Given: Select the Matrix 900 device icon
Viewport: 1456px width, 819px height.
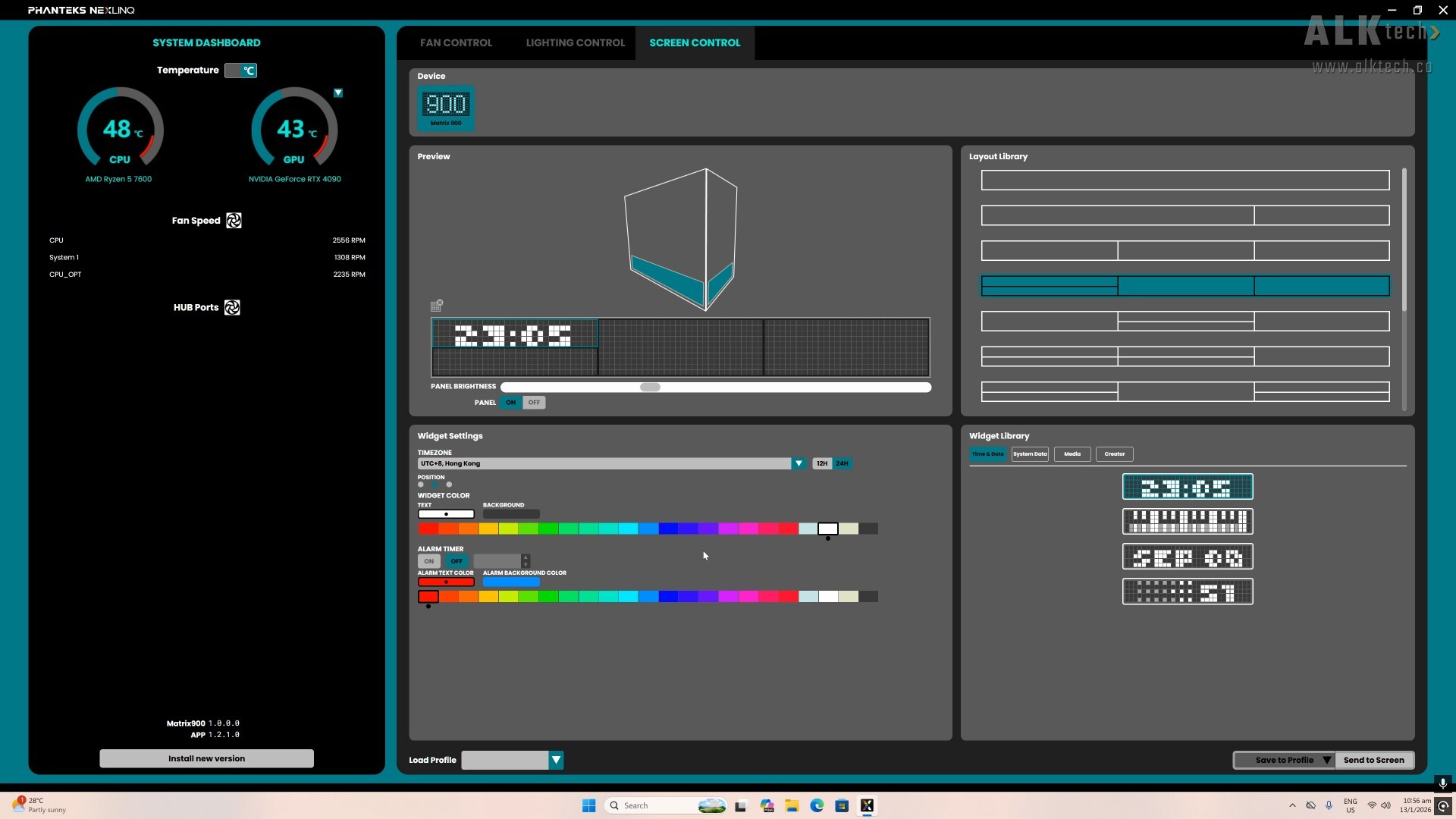Looking at the screenshot, I should pyautogui.click(x=446, y=108).
